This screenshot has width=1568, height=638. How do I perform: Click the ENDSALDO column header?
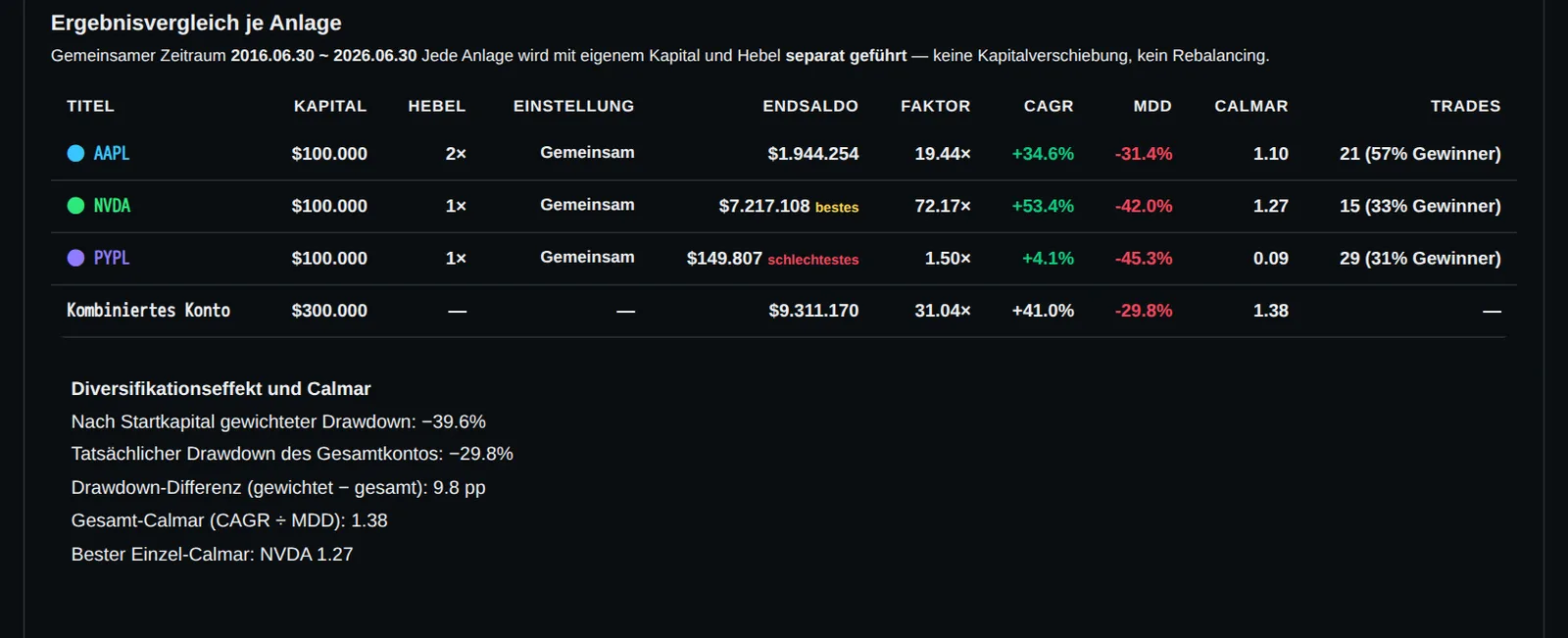coord(810,106)
